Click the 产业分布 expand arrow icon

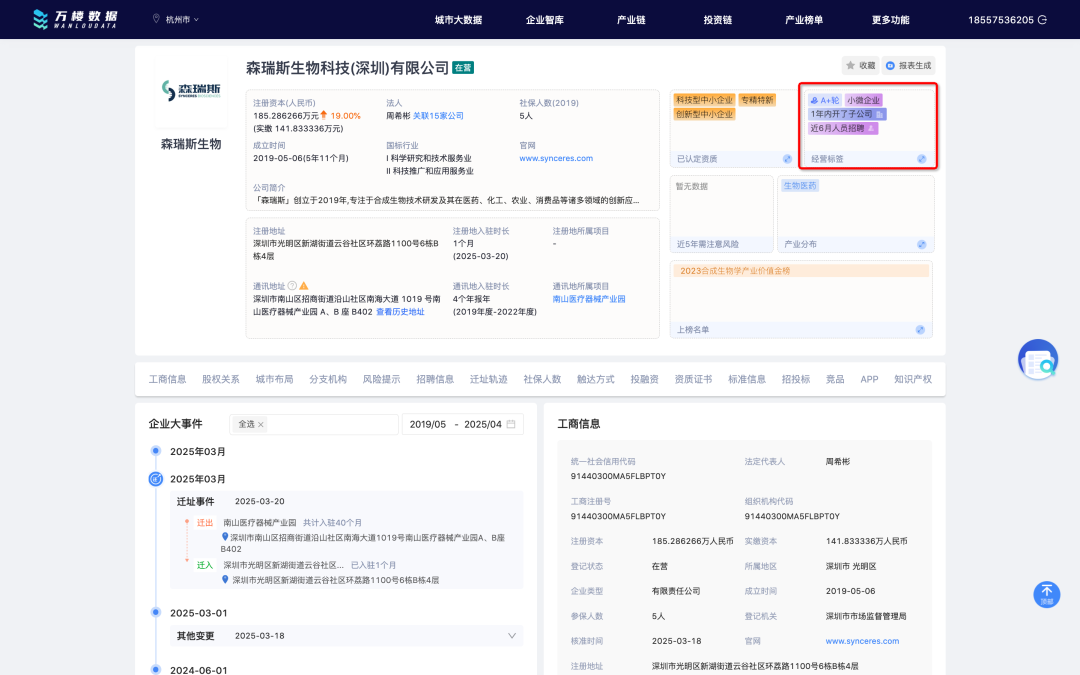coord(922,243)
